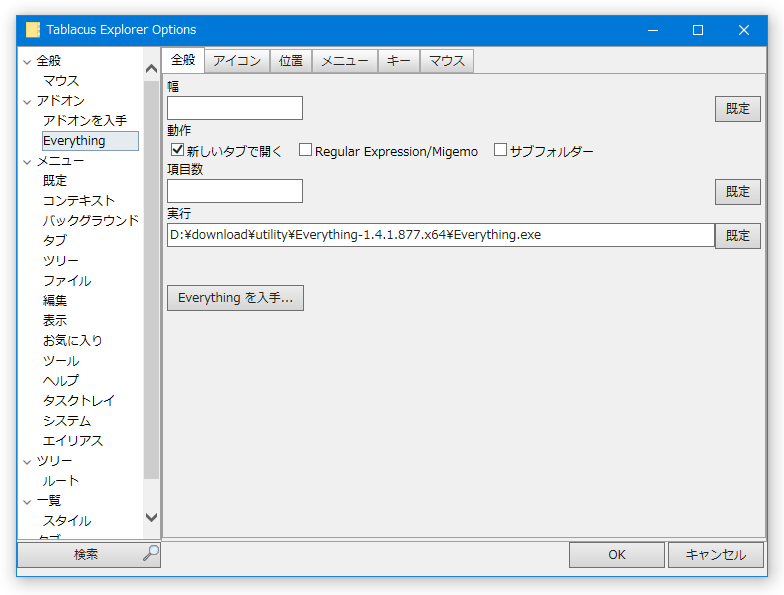
Task: Click the tree scrollbar down arrow
Action: click(151, 517)
